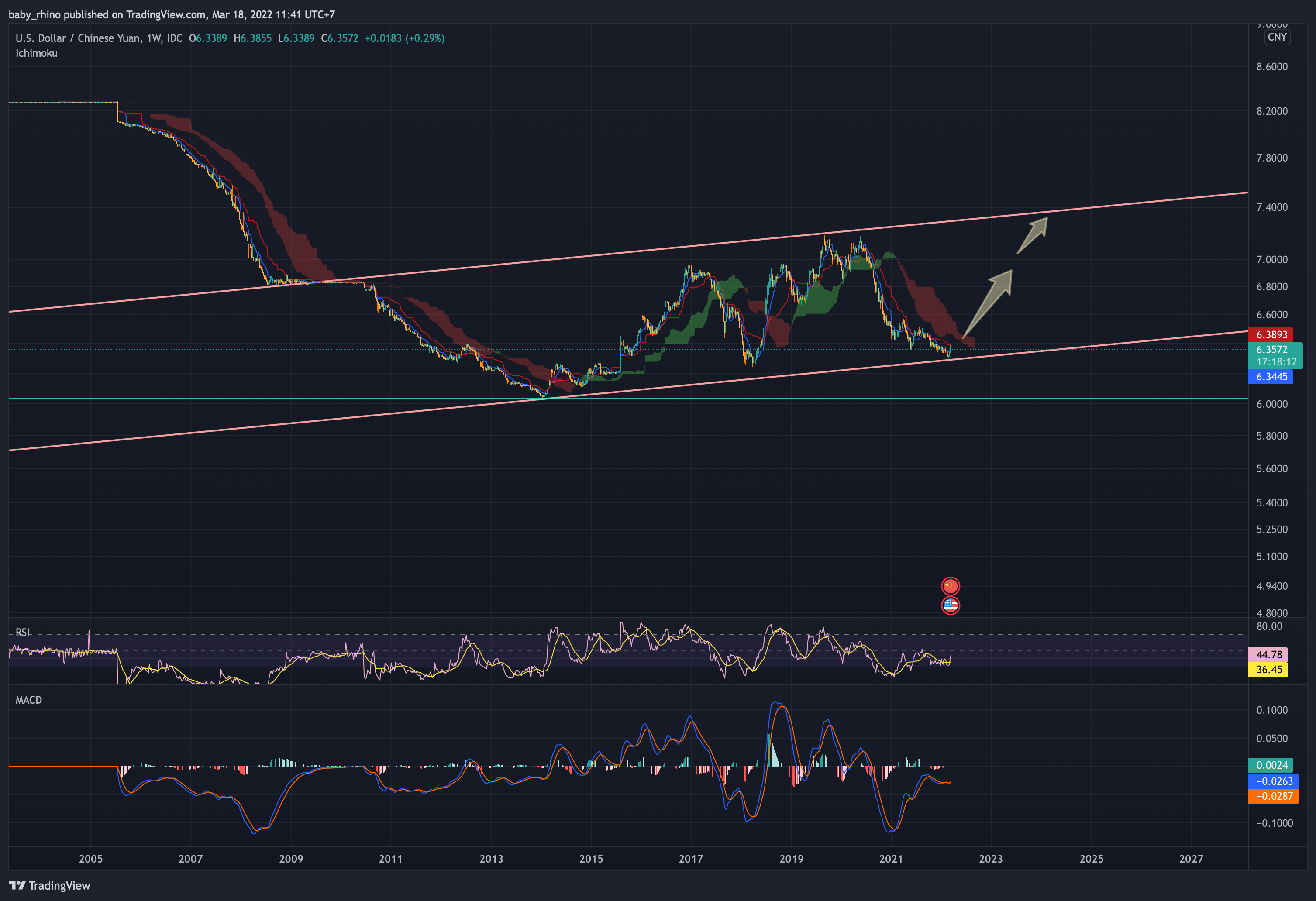Viewport: 1316px width, 901px height.
Task: Click the blue MACD value tag −0.0263
Action: click(1273, 781)
